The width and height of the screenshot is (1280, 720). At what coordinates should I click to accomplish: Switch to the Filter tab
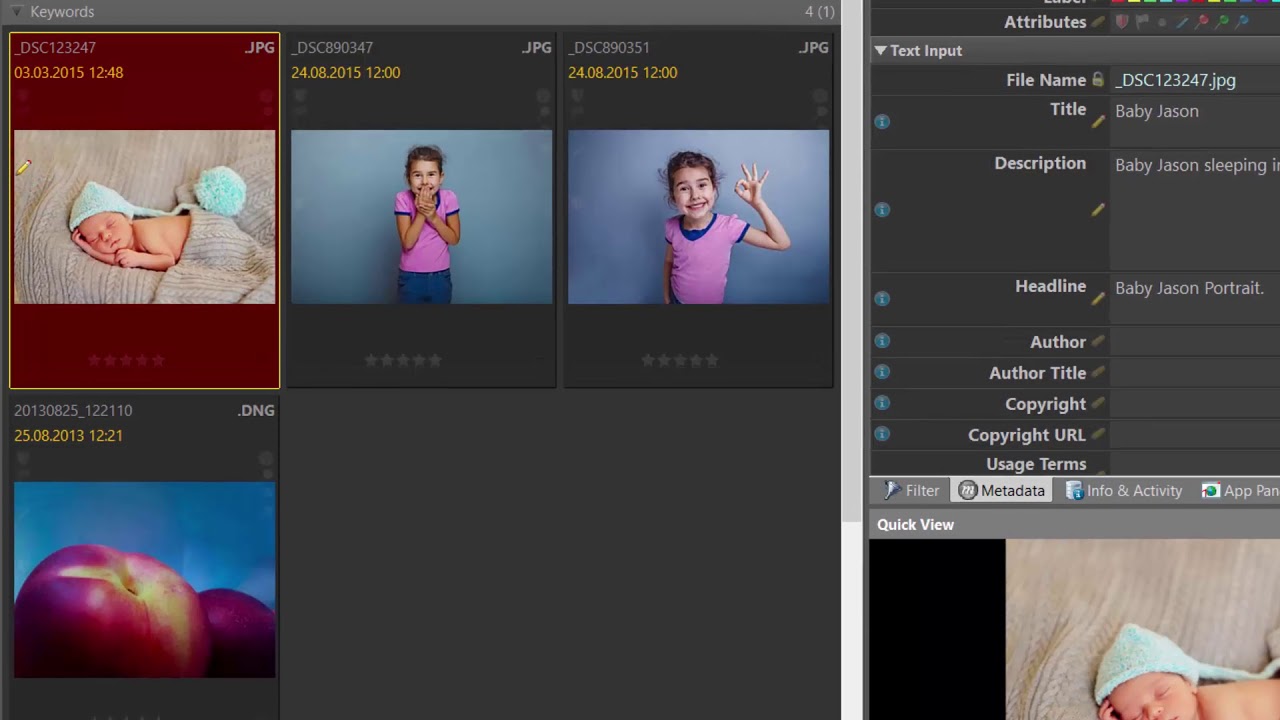[911, 491]
